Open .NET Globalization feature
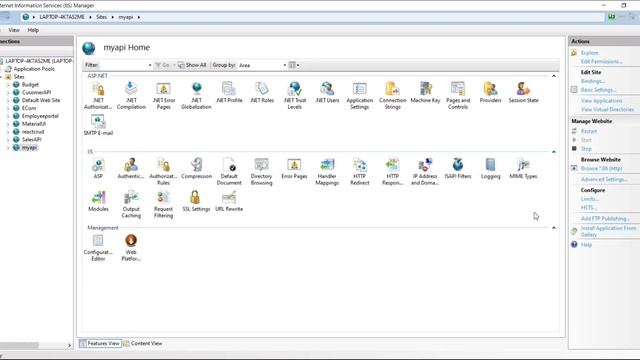This screenshot has height=360, width=640. point(196,95)
